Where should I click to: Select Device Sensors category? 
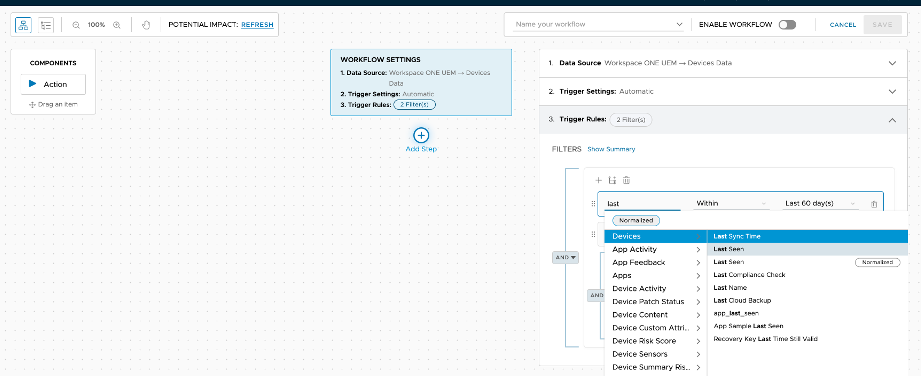point(655,354)
